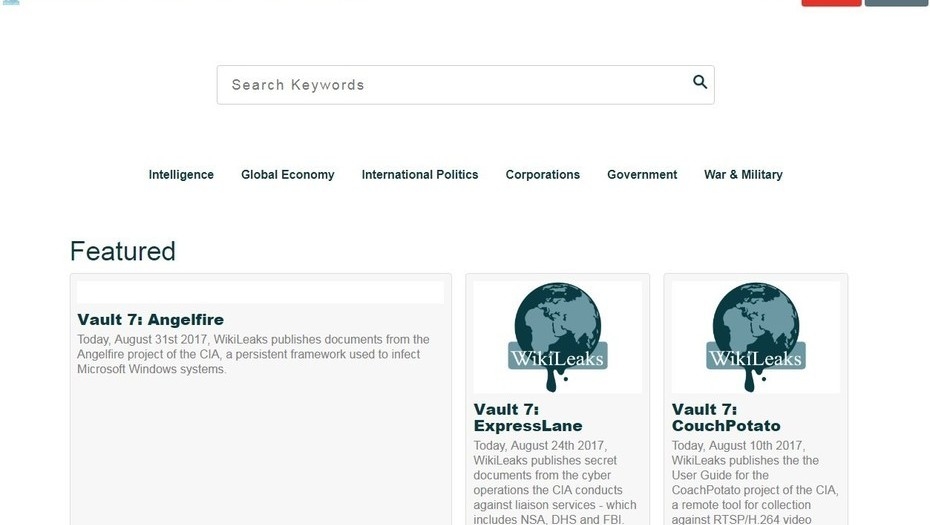Screen dimensions: 930x525
Task: Open the Vault 7: CouchPotato headline
Action: point(725,418)
